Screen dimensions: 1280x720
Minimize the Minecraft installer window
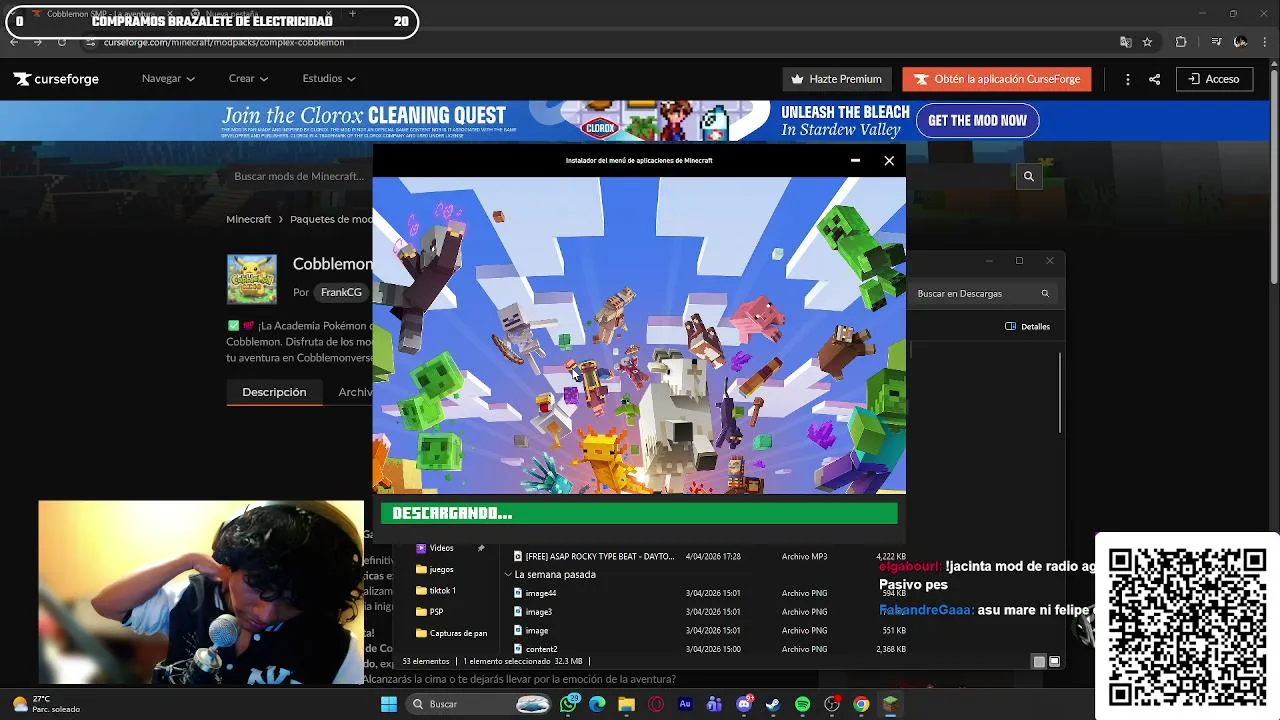click(855, 160)
